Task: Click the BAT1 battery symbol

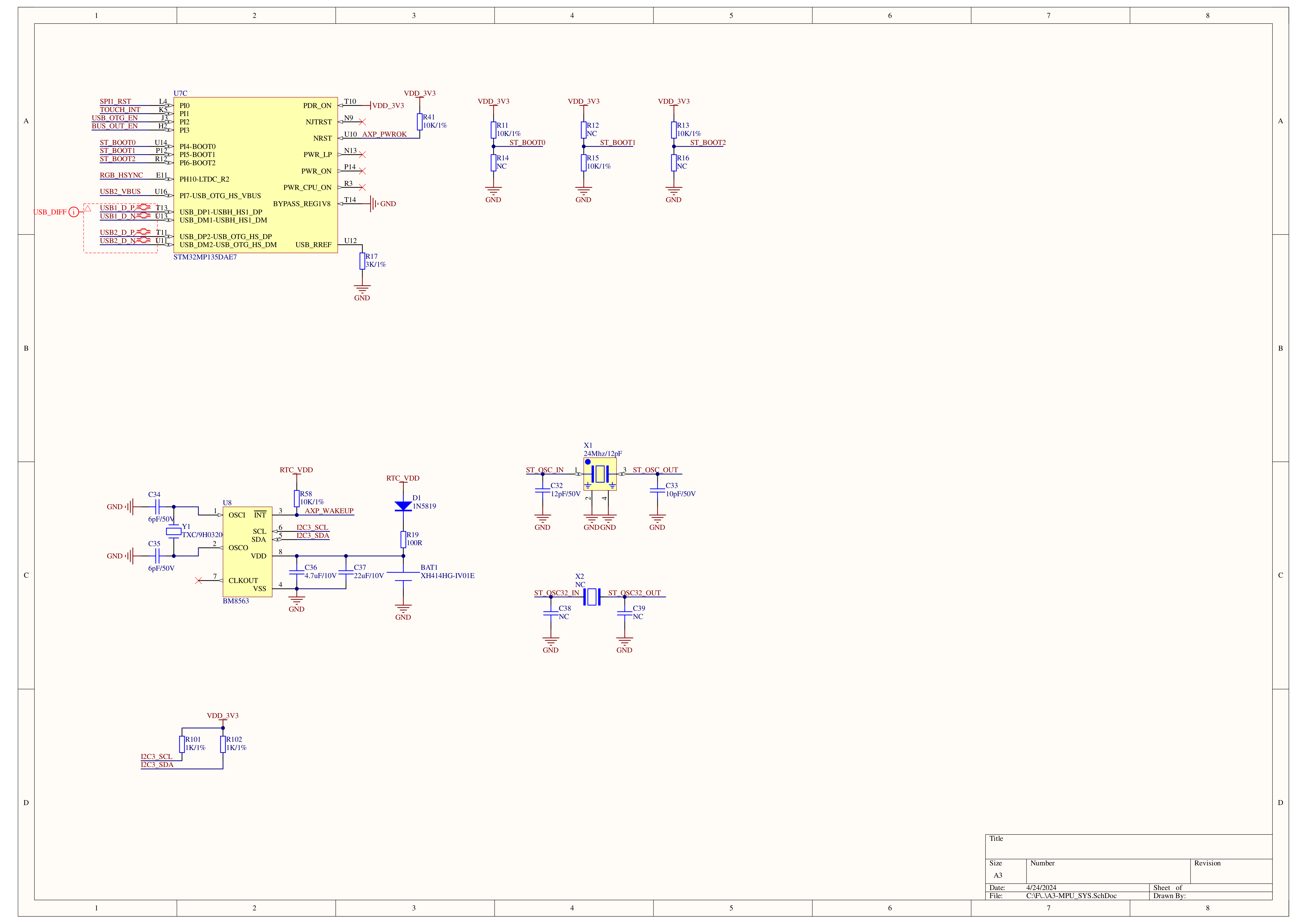Action: click(x=403, y=576)
